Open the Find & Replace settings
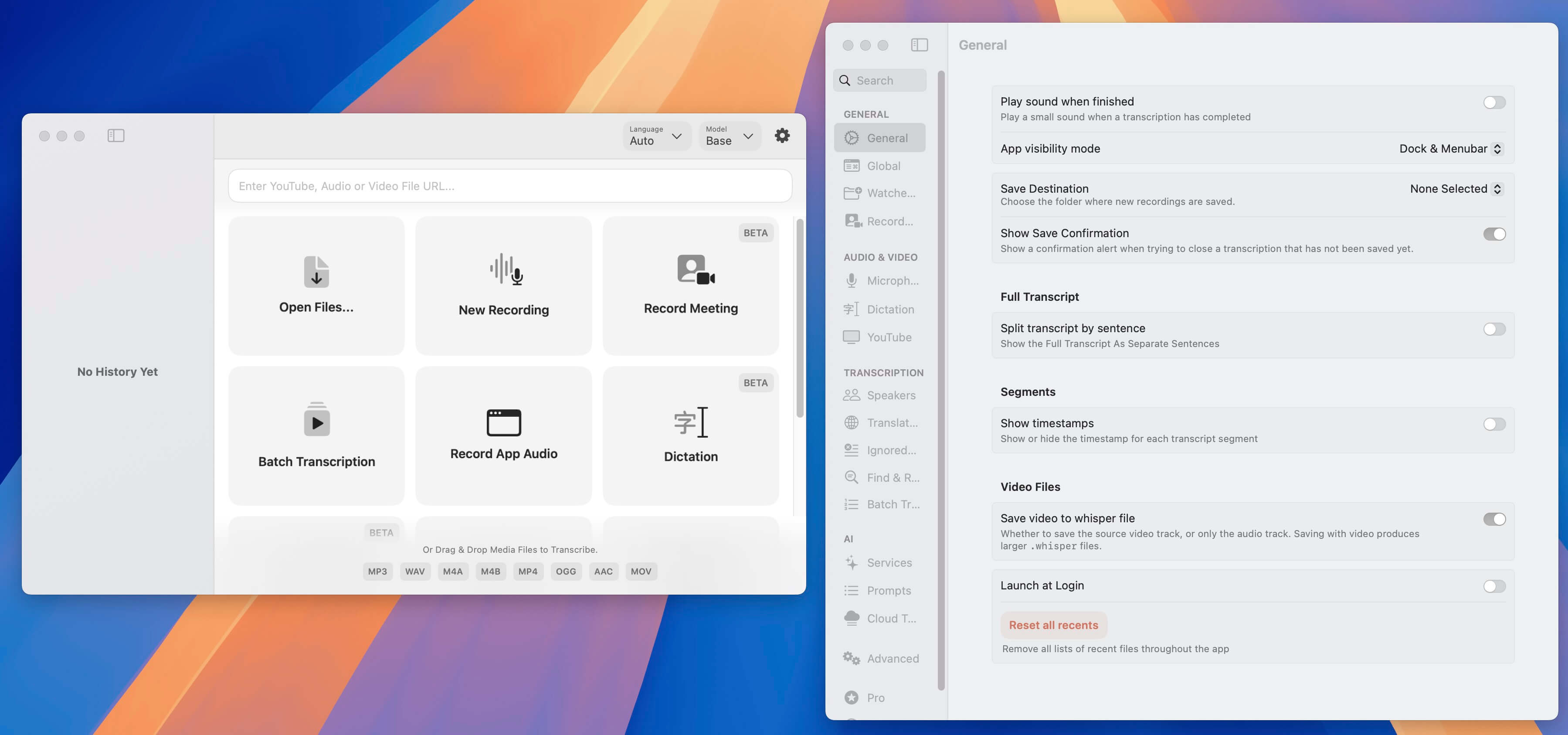The image size is (1568, 735). [x=893, y=477]
